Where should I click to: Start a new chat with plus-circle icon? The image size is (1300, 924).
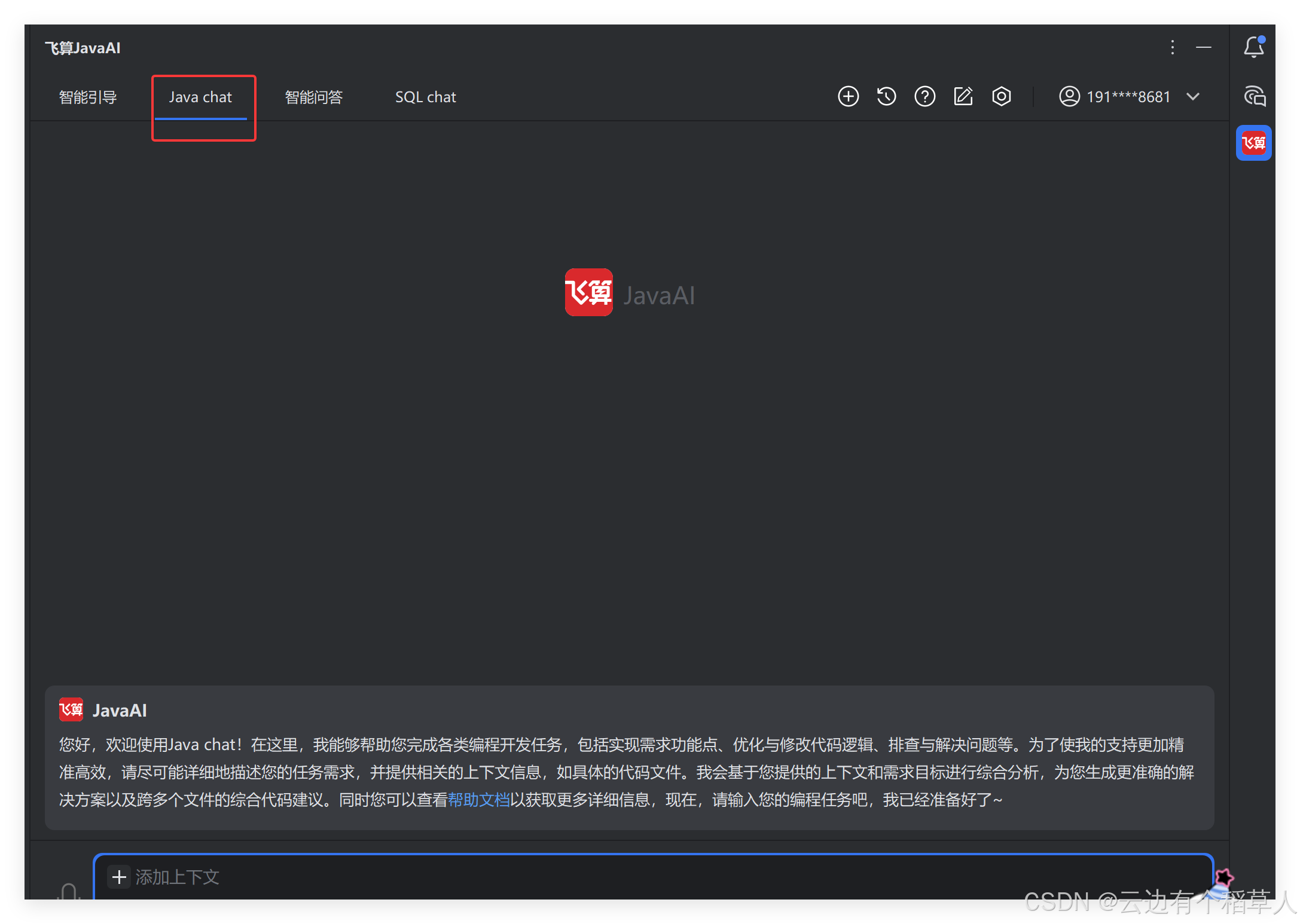point(848,96)
